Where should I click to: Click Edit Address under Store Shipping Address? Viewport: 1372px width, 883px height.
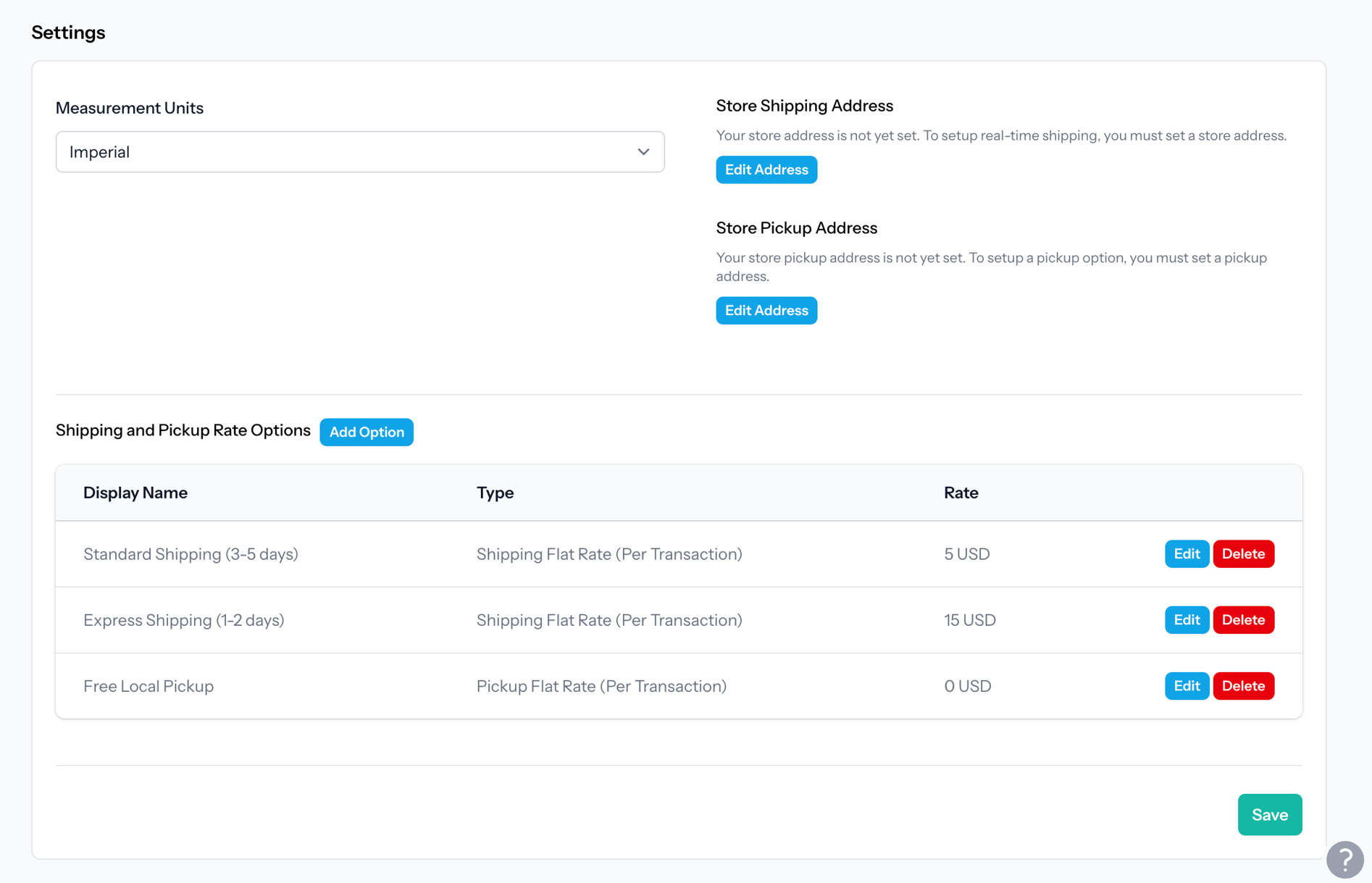(x=766, y=169)
